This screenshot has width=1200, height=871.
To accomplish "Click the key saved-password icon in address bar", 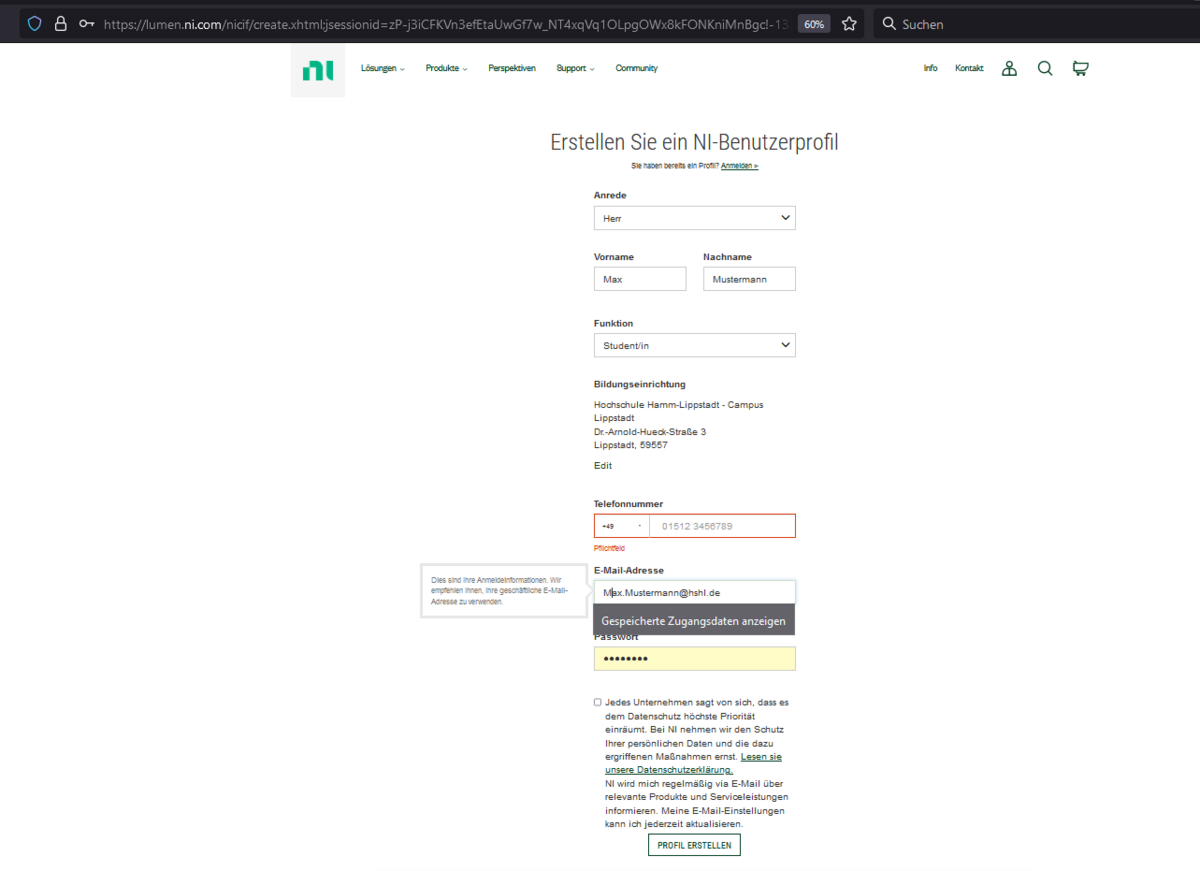I will pos(87,23).
